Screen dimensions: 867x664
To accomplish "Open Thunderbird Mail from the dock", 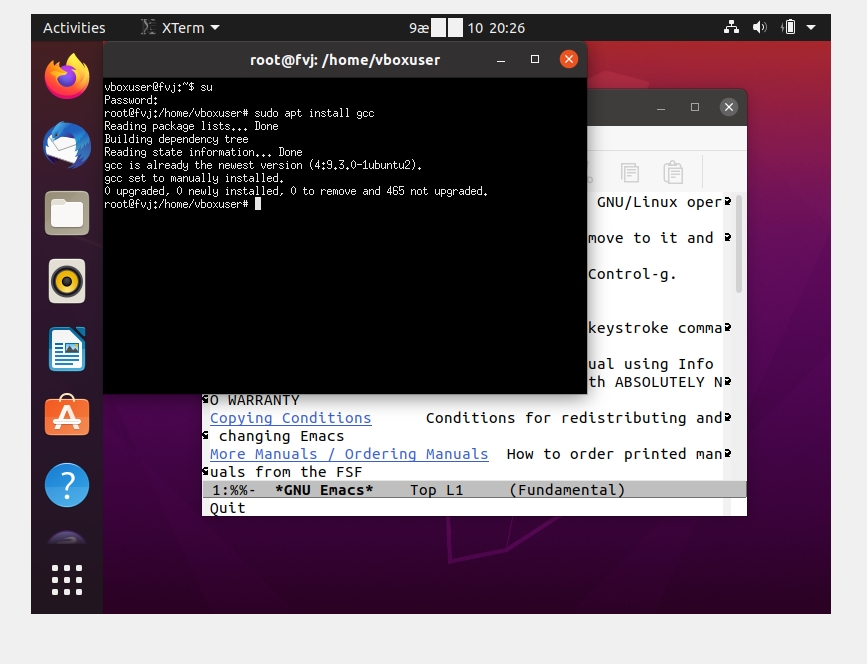I will pos(67,145).
